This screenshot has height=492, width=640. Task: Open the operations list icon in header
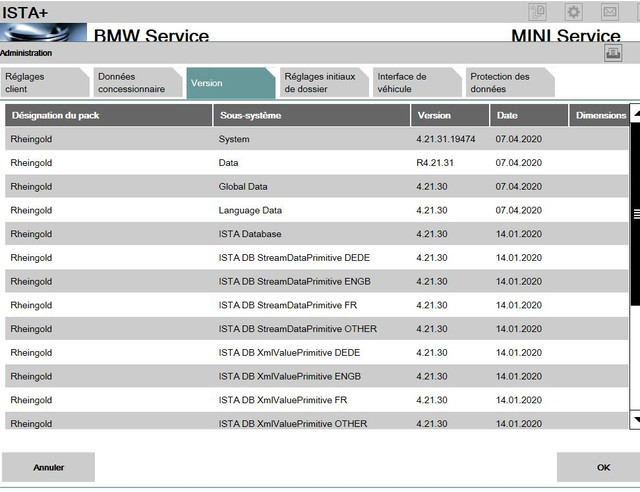click(x=538, y=12)
